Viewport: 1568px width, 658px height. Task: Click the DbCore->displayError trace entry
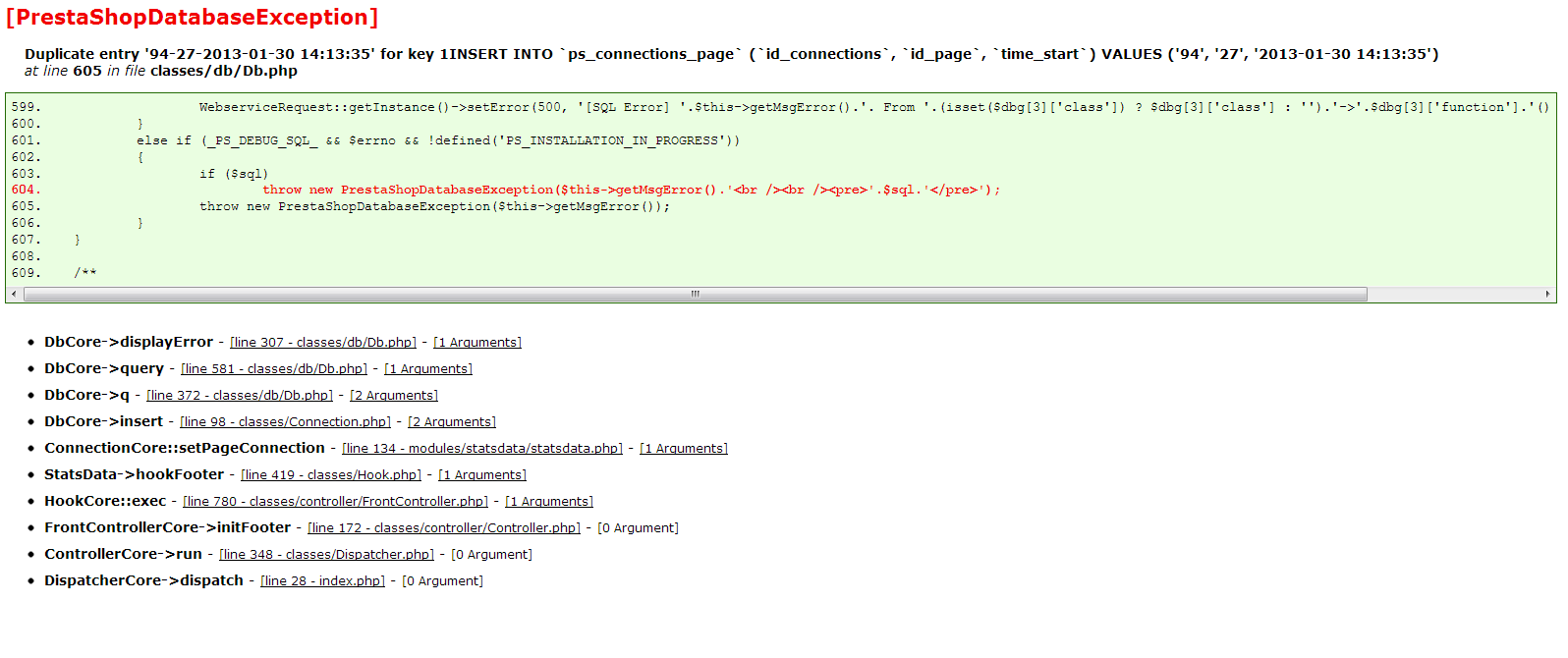click(129, 342)
